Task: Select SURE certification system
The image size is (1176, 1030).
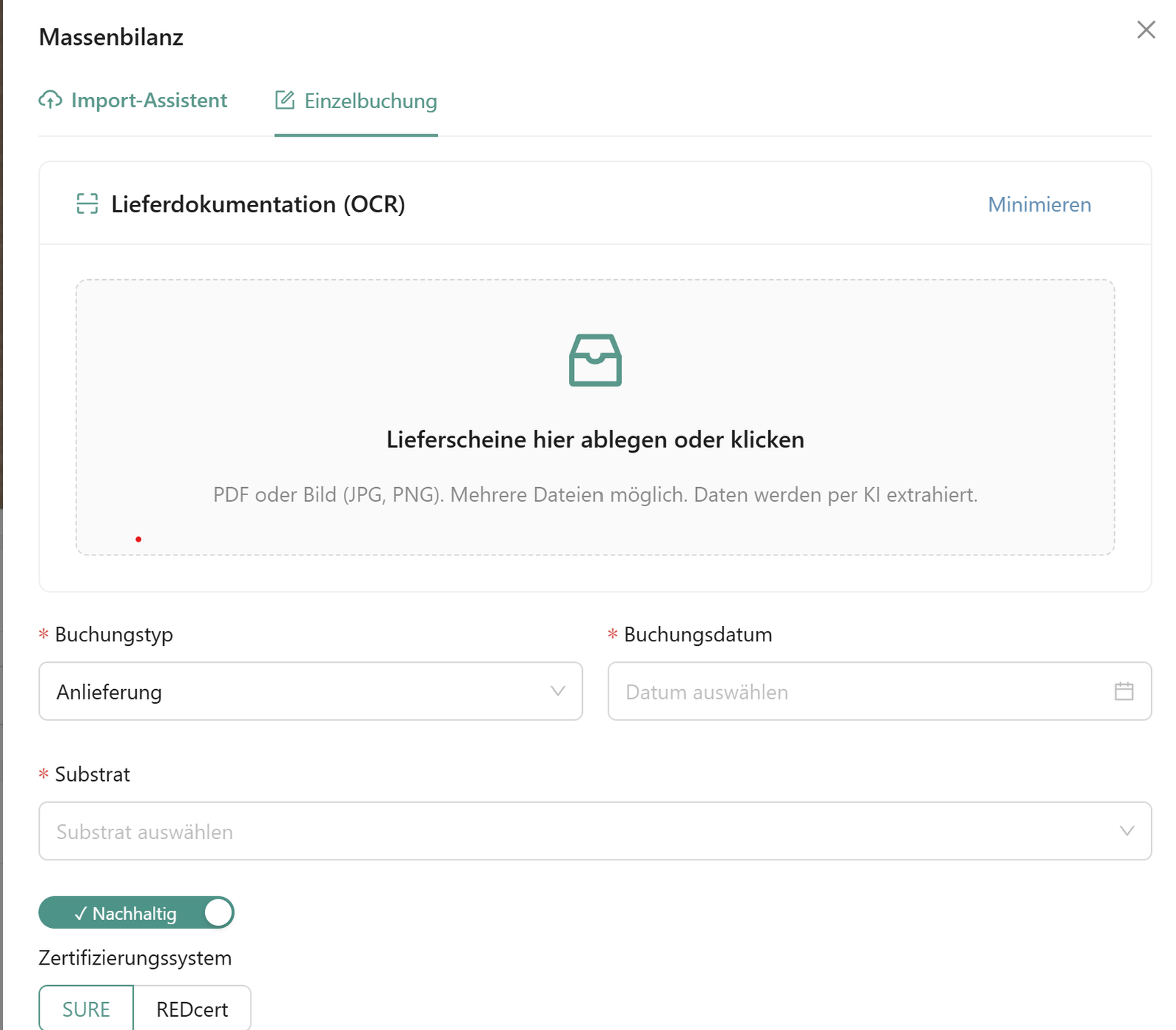Action: tap(86, 1009)
